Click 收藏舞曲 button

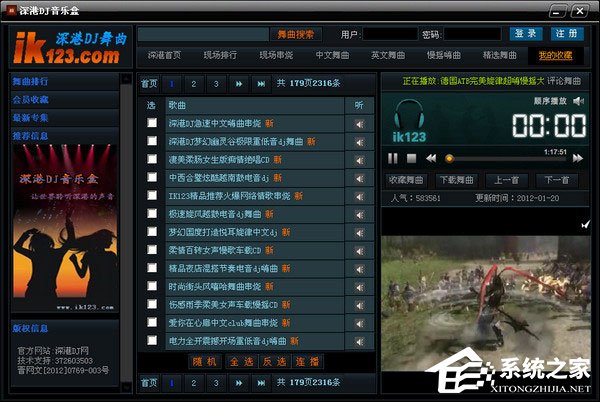pyautogui.click(x=406, y=180)
